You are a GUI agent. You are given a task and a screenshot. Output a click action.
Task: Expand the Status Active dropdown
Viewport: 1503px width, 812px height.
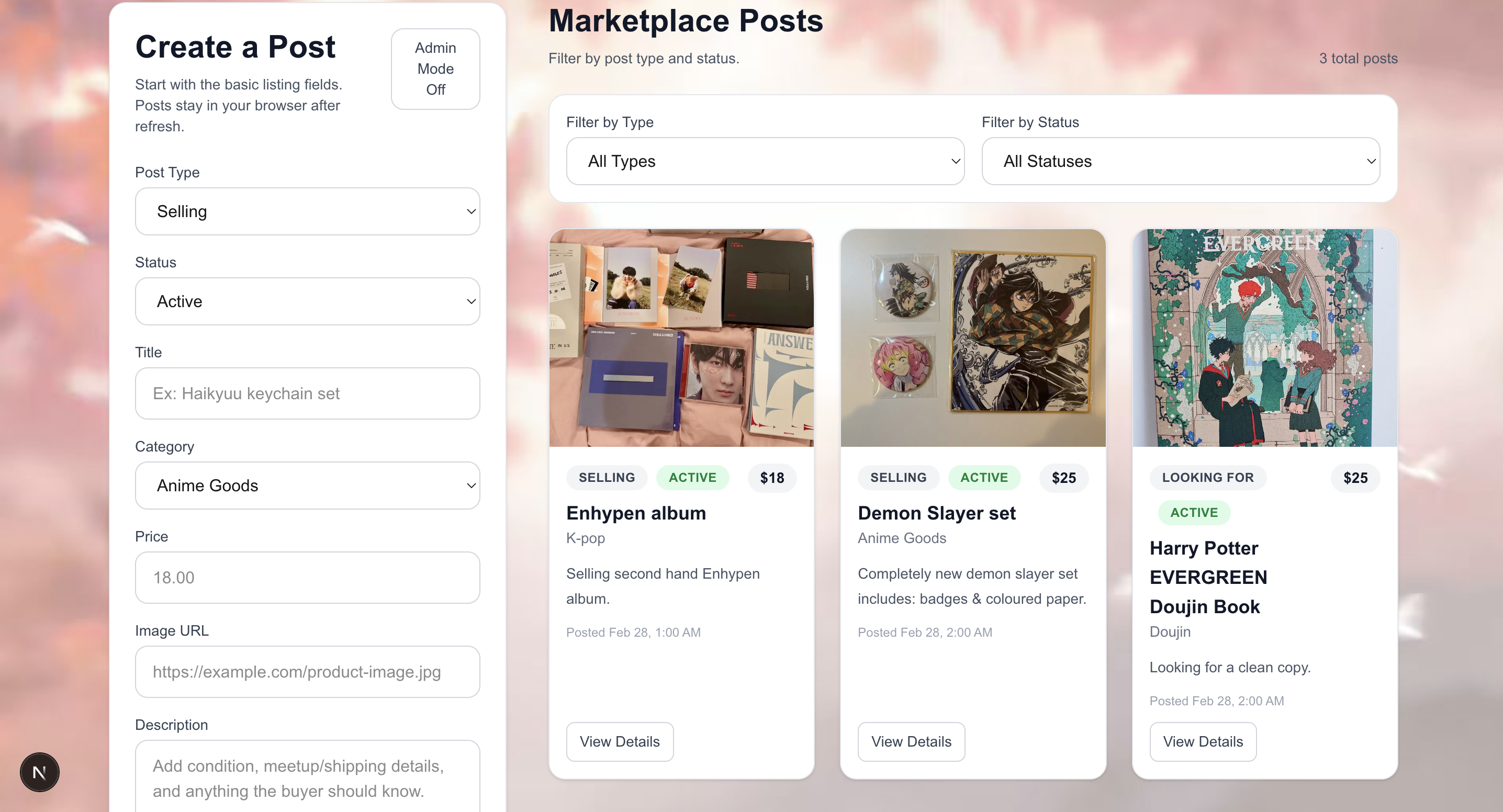coord(308,301)
